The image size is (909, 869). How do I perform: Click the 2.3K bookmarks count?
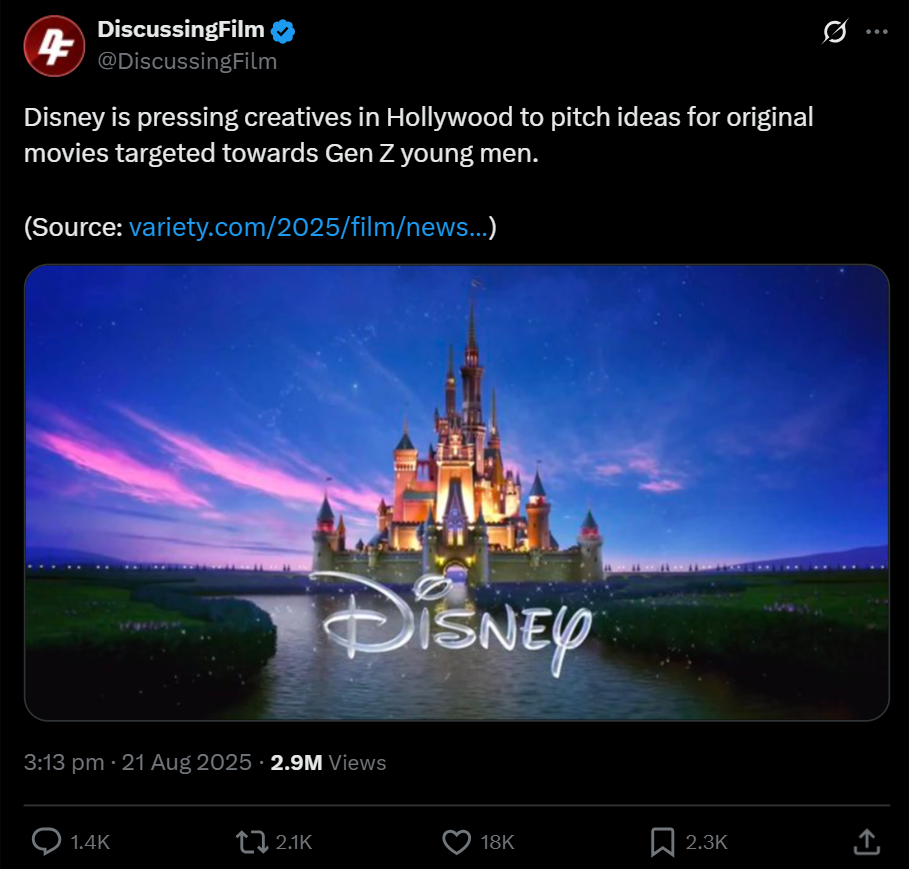706,842
